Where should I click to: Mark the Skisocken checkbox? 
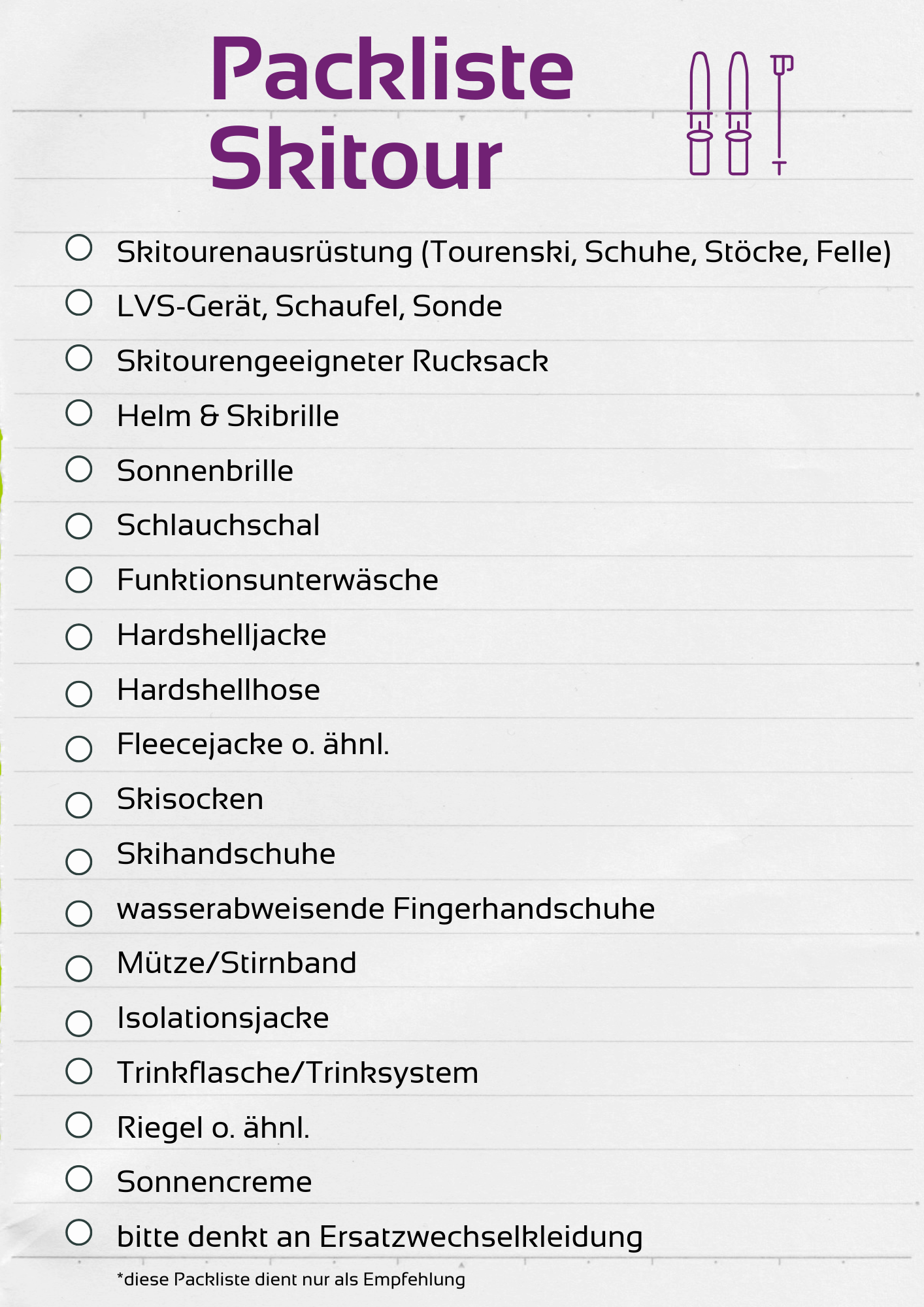79,804
